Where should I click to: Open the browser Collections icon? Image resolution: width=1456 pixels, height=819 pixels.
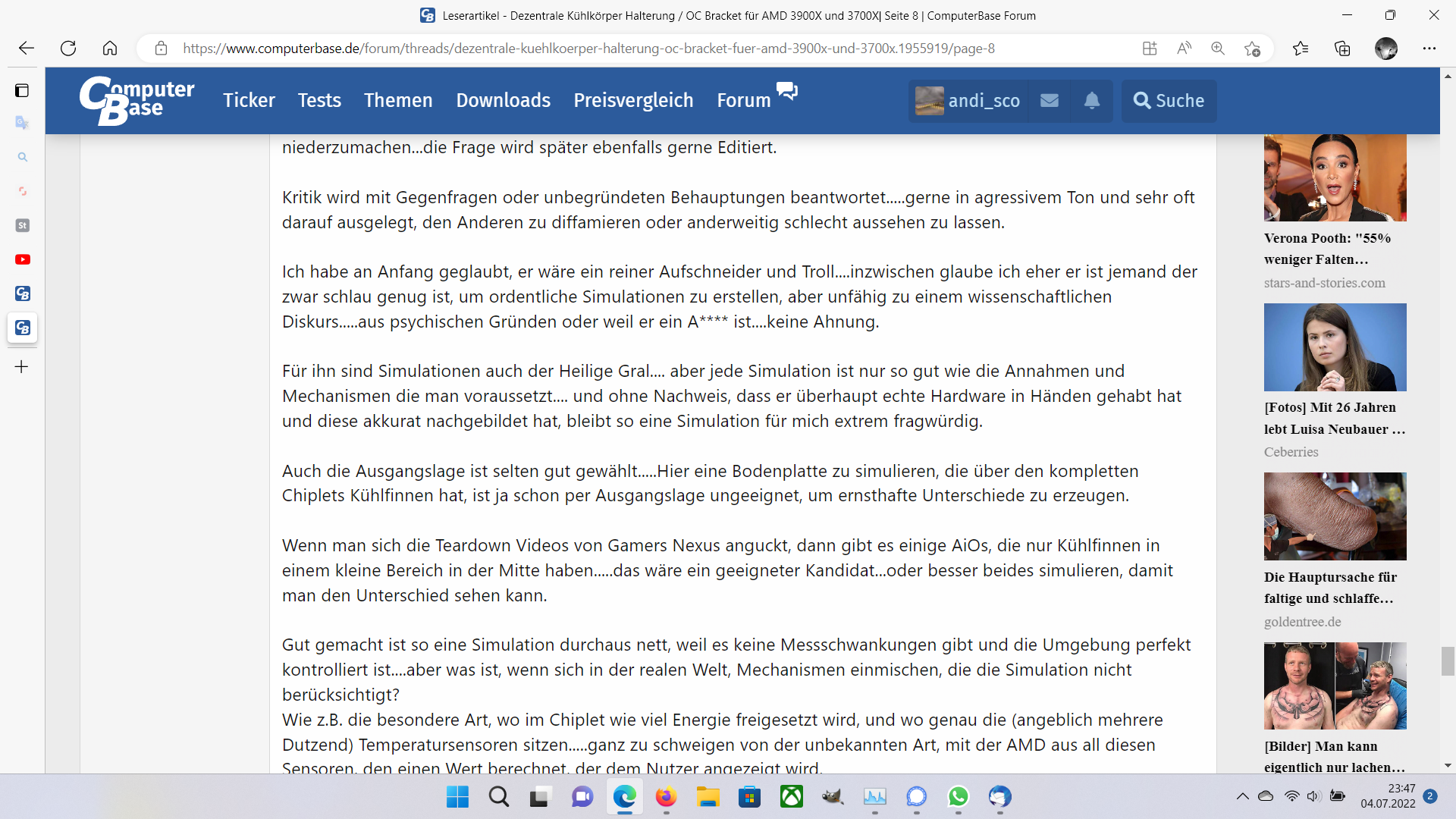coord(1342,49)
